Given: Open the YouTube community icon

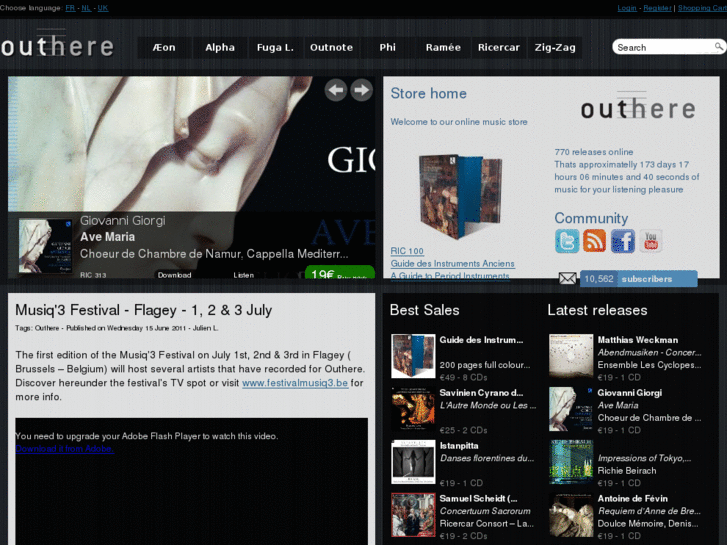Looking at the screenshot, I should (650, 241).
